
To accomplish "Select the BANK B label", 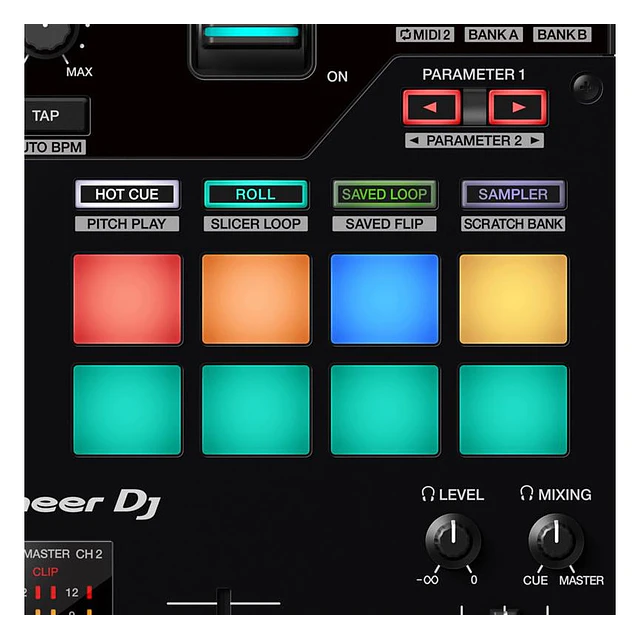I will tap(561, 35).
